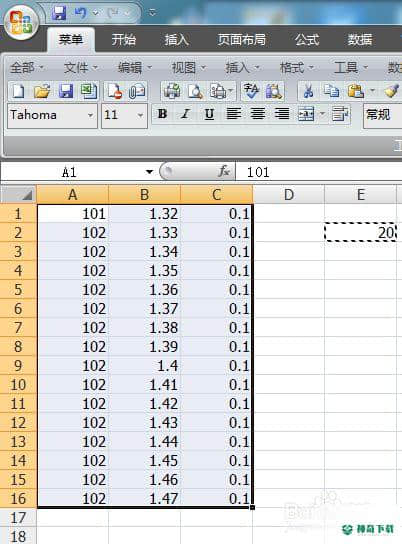Screen dimensions: 402x544
Task: Select row 9 header
Action: point(18,366)
